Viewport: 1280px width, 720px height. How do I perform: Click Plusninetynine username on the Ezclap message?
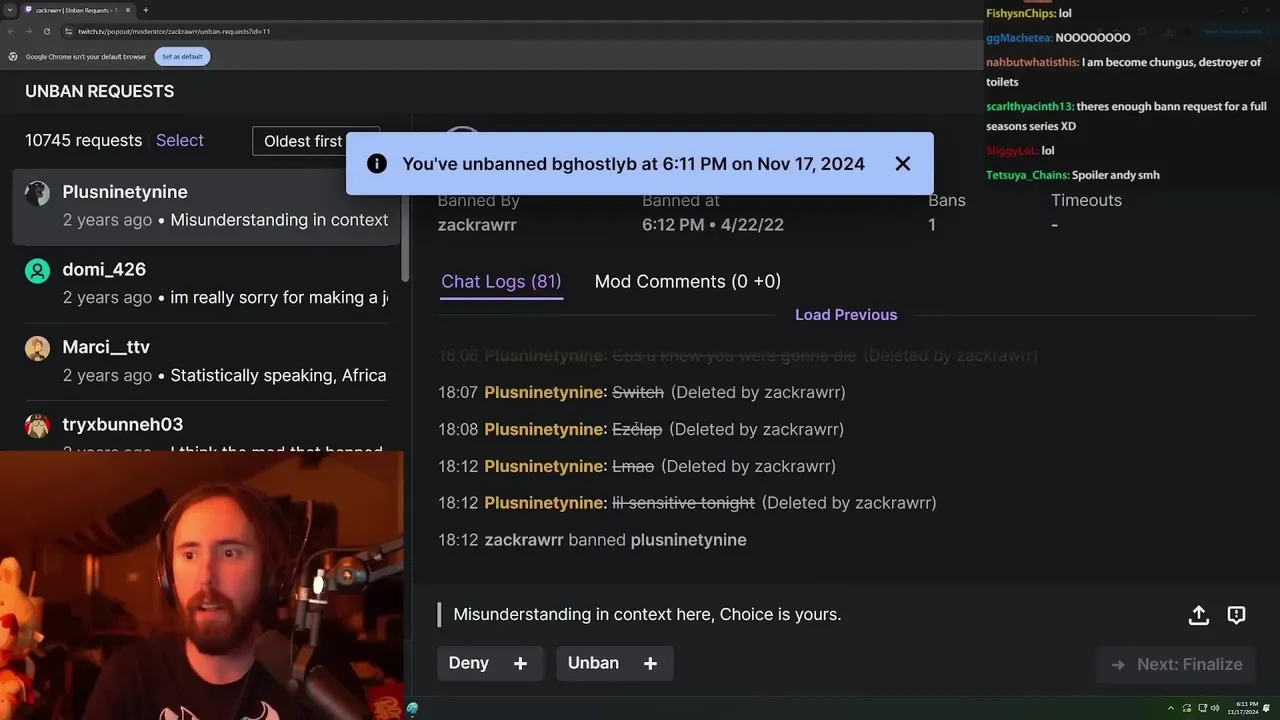[x=544, y=430]
